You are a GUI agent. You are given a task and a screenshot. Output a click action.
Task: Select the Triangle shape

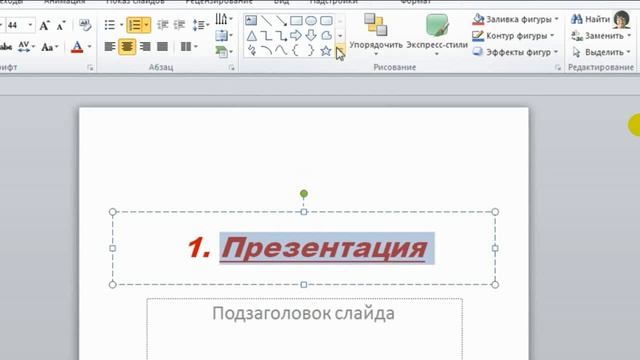pyautogui.click(x=251, y=36)
